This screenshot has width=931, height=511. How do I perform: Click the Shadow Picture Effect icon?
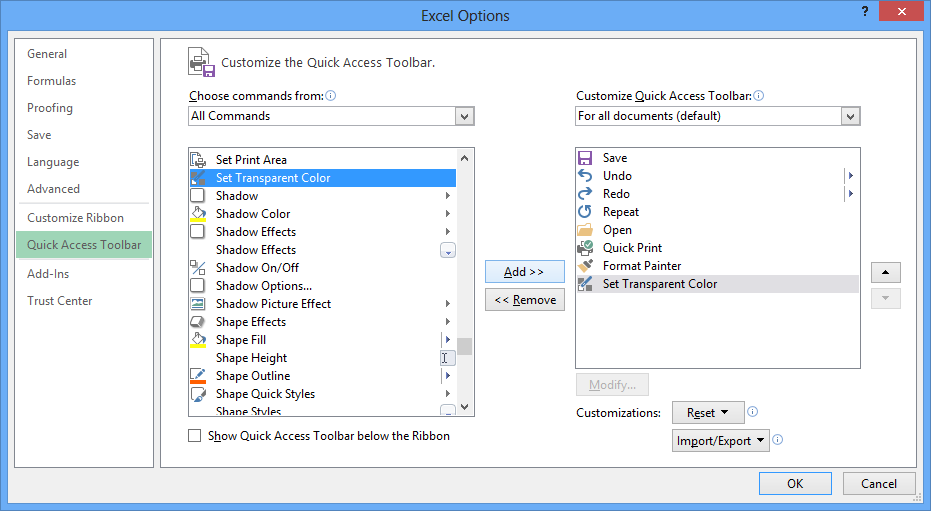[198, 304]
